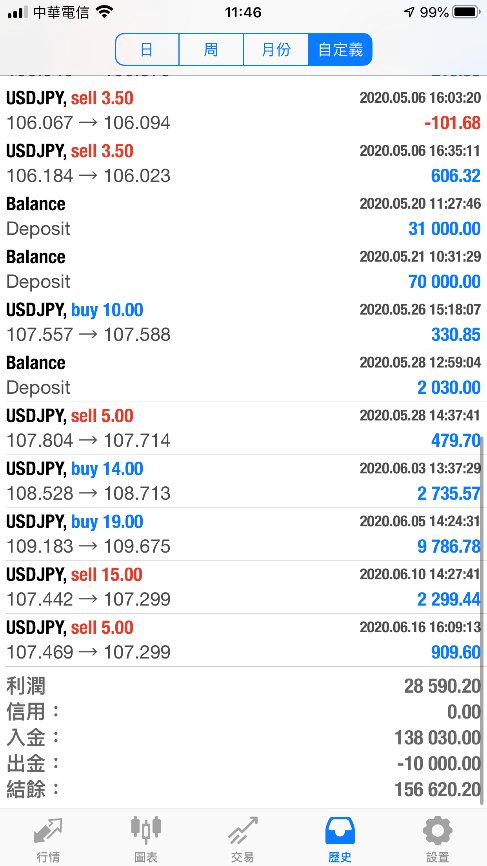Tap the 70 000.00 Deposit balance entry
Image resolution: width=487 pixels, height=866 pixels.
tap(244, 270)
